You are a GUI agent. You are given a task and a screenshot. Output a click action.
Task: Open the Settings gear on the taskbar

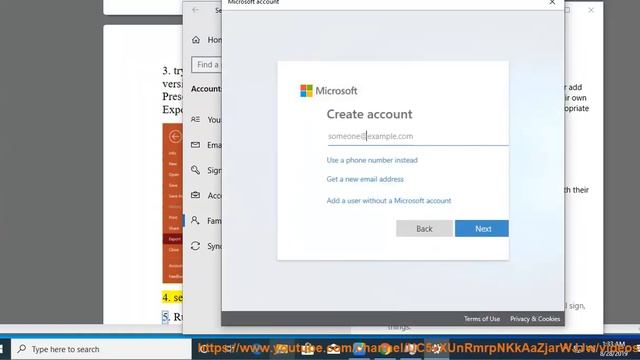pos(436,349)
